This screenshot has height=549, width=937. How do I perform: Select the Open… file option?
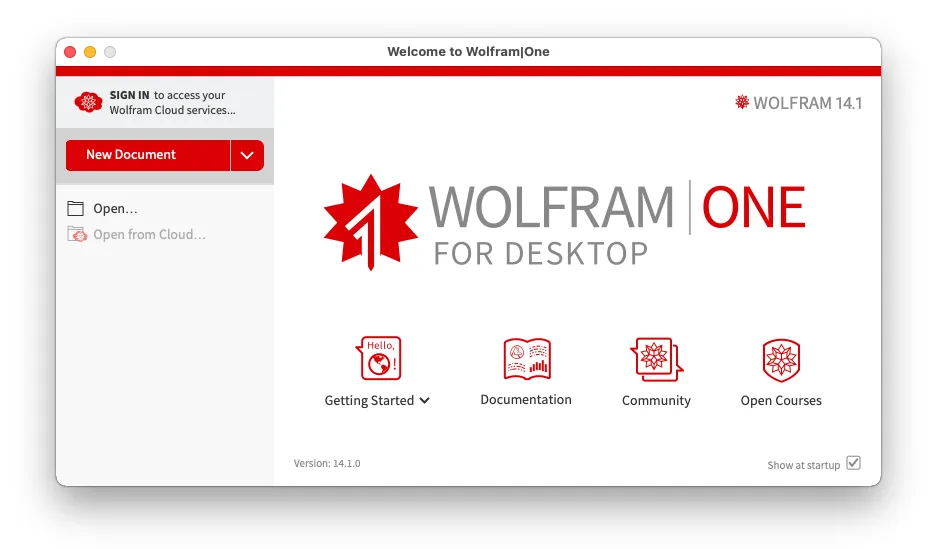pyautogui.click(x=115, y=208)
